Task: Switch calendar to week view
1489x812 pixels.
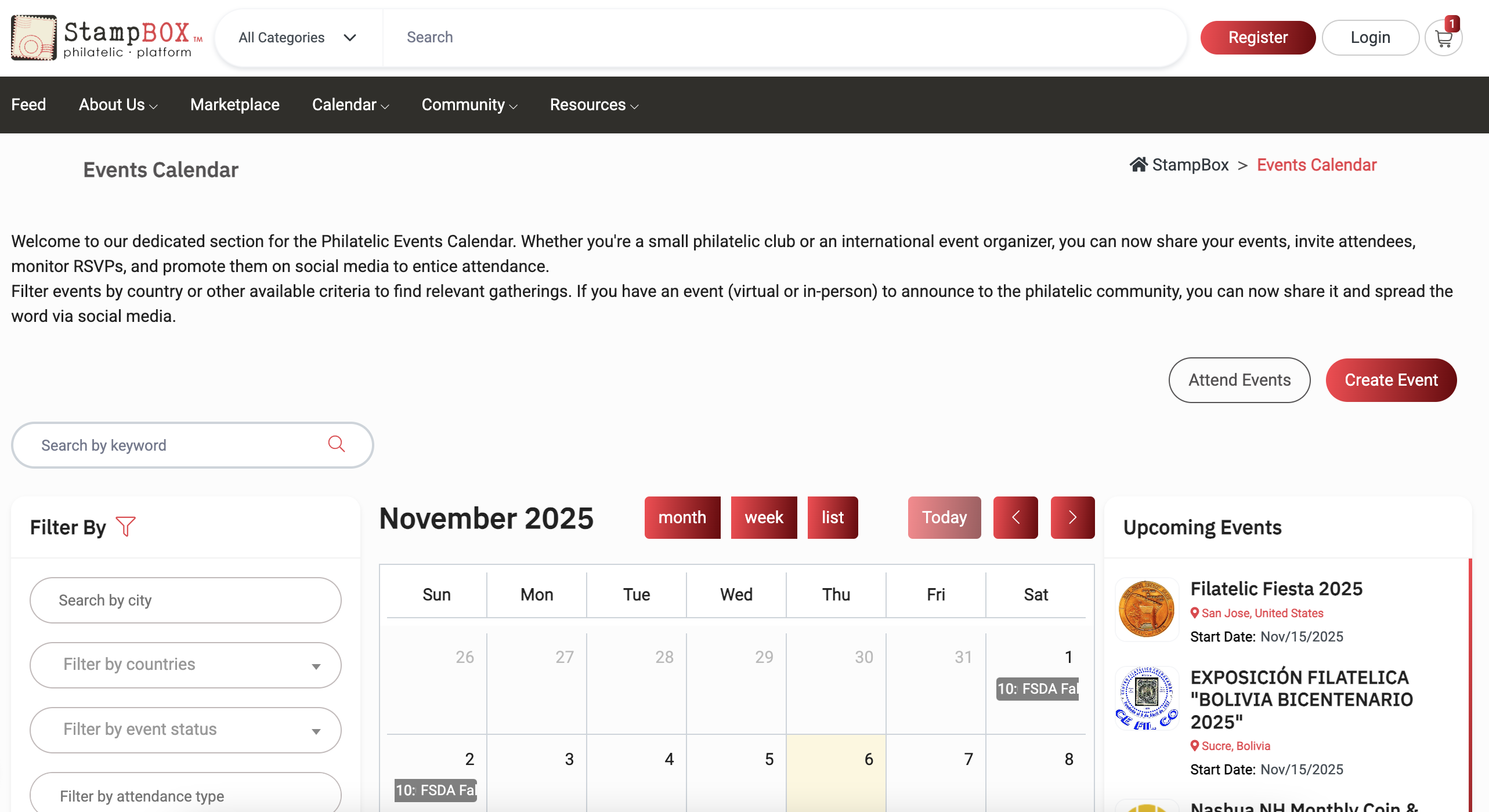Action: [x=764, y=517]
